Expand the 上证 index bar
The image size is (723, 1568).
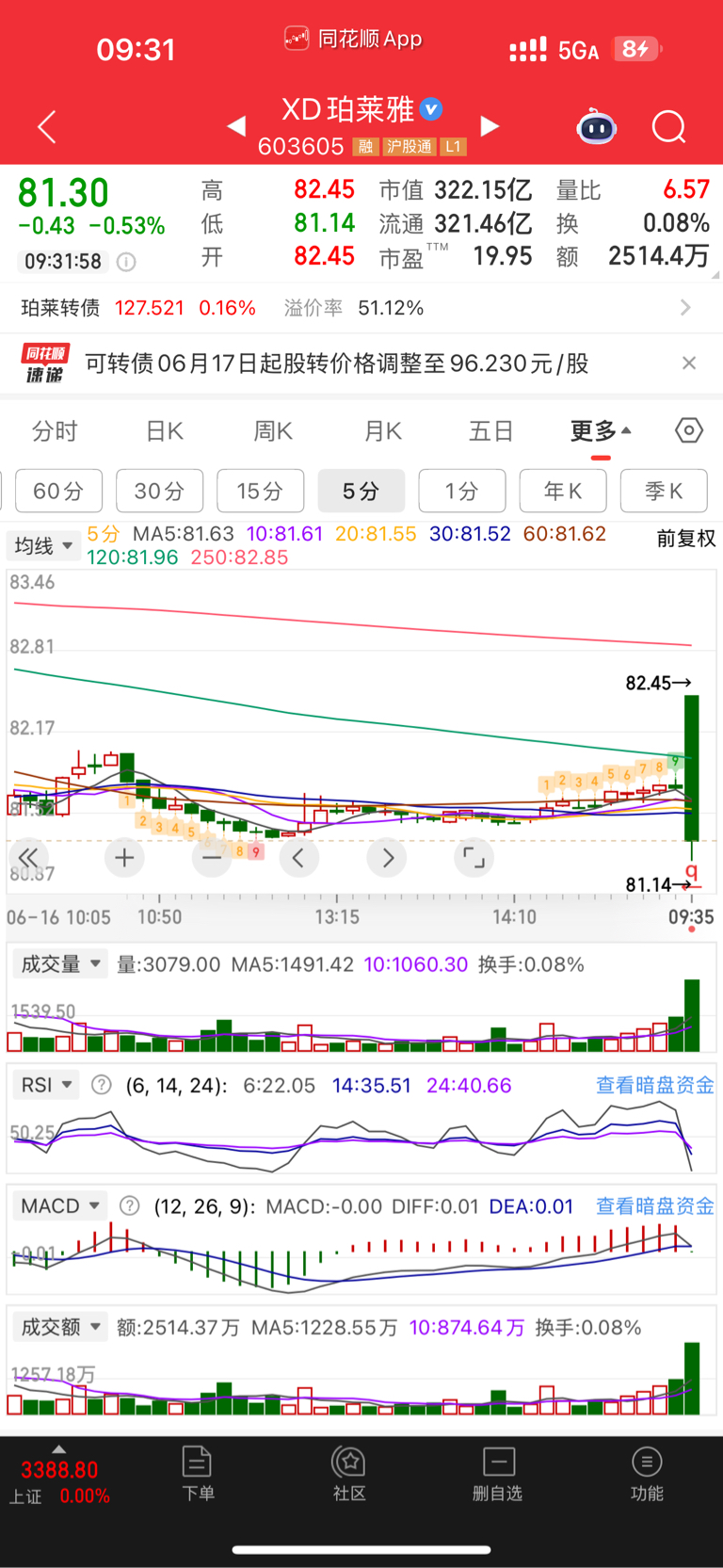point(59,1476)
